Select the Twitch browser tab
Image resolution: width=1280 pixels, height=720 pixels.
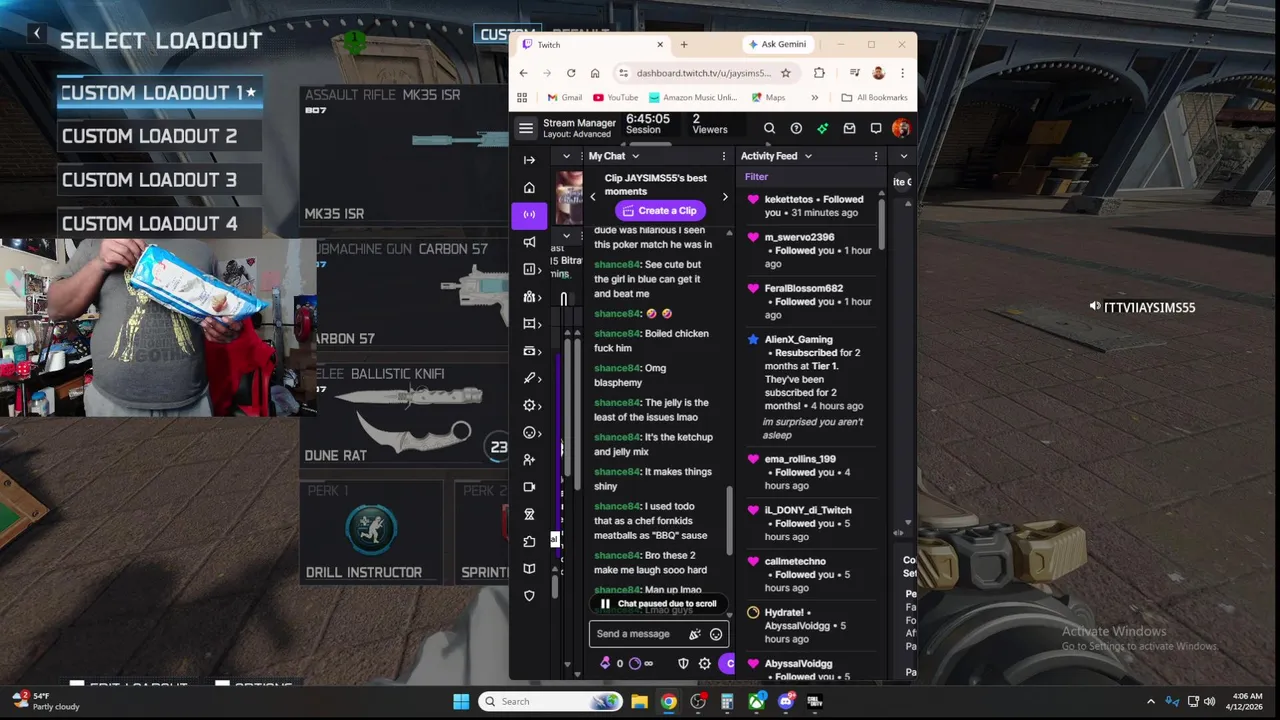point(593,44)
